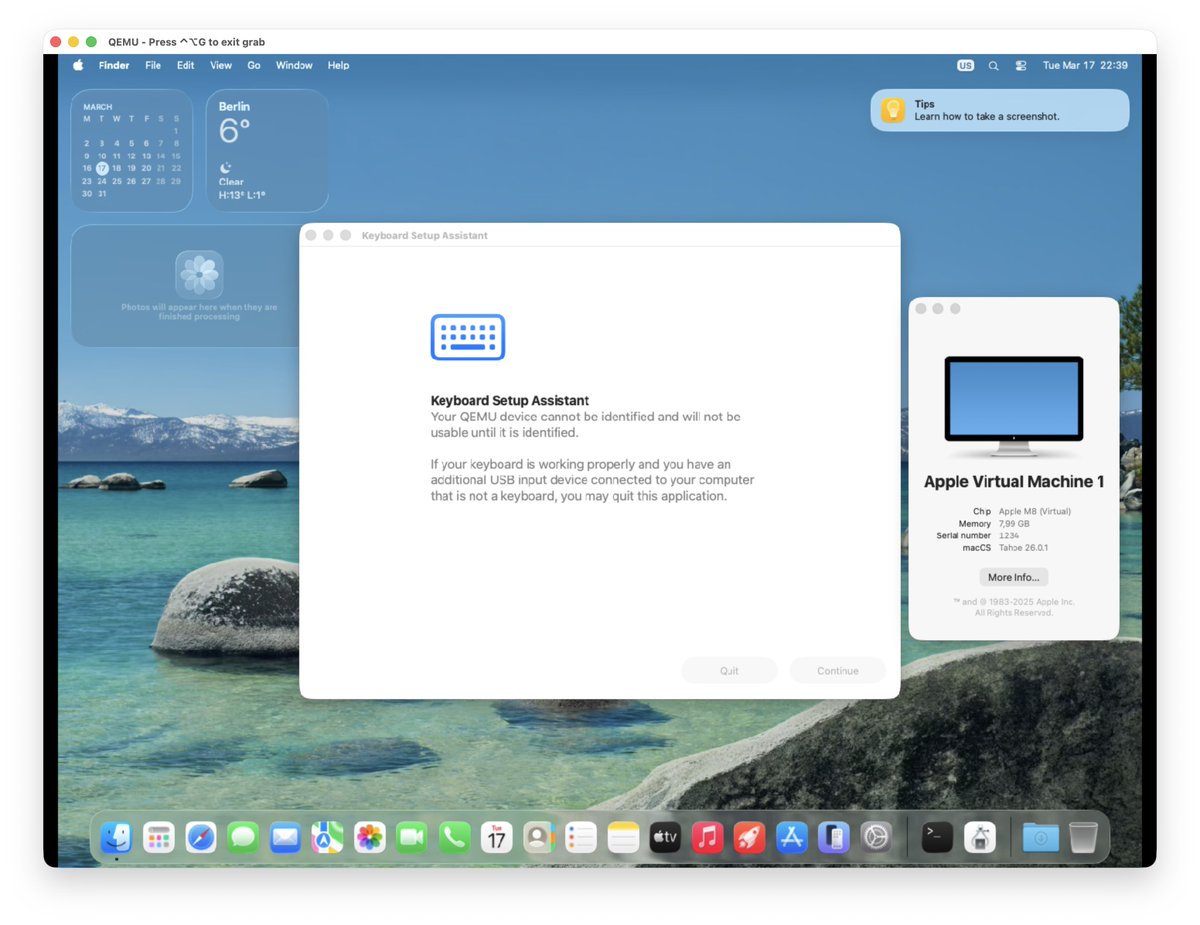
Task: Click Continue in Keyboard Setup Assistant
Action: pos(838,671)
